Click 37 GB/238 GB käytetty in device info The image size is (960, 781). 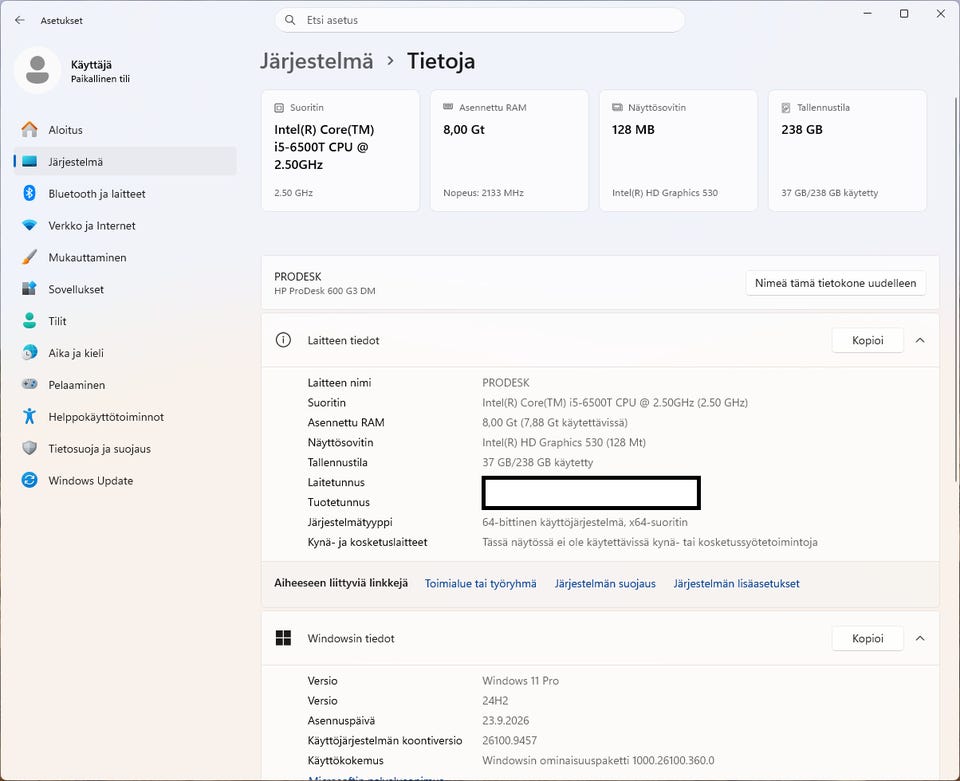tap(538, 462)
